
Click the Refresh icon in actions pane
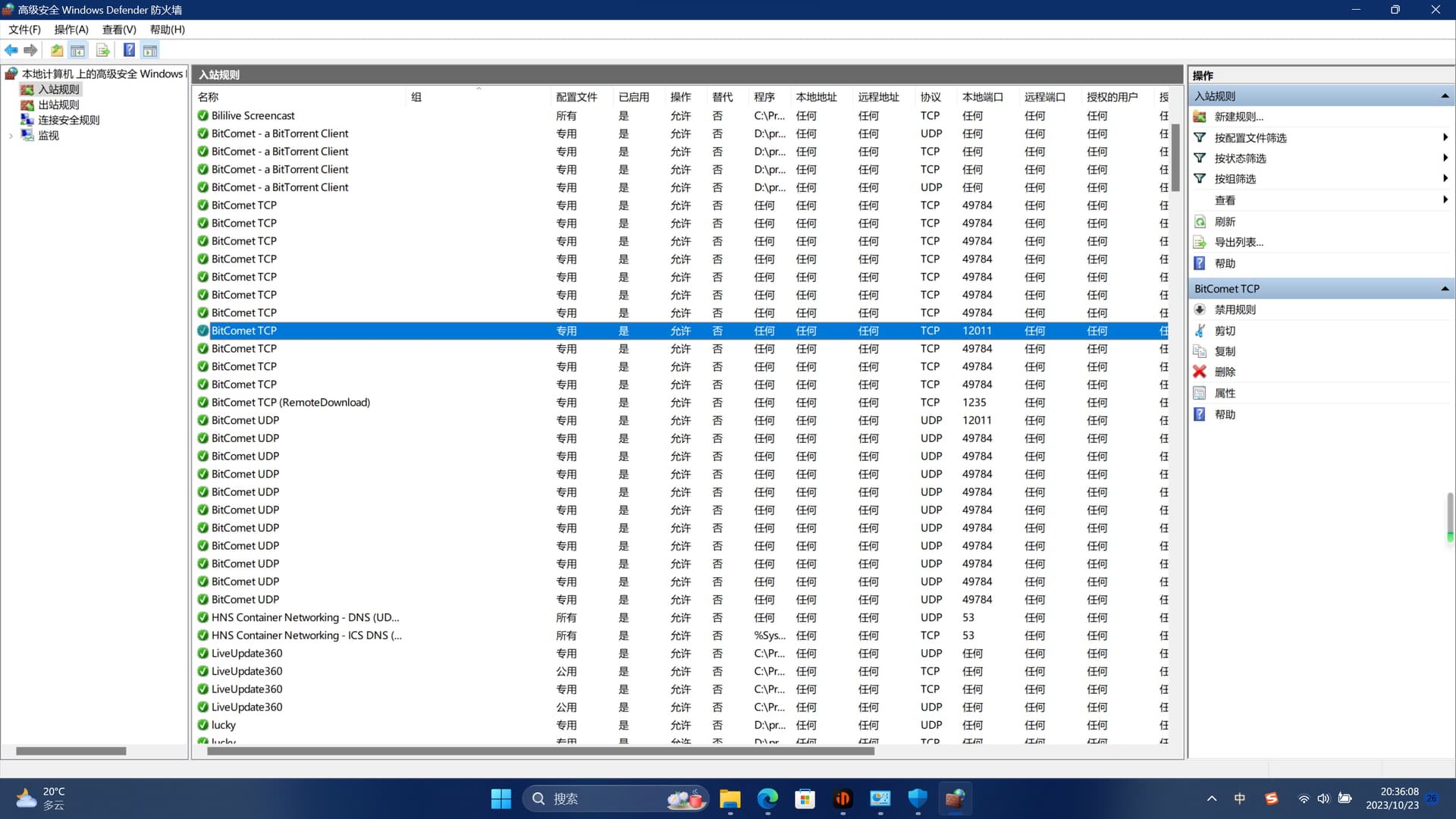click(x=1200, y=221)
